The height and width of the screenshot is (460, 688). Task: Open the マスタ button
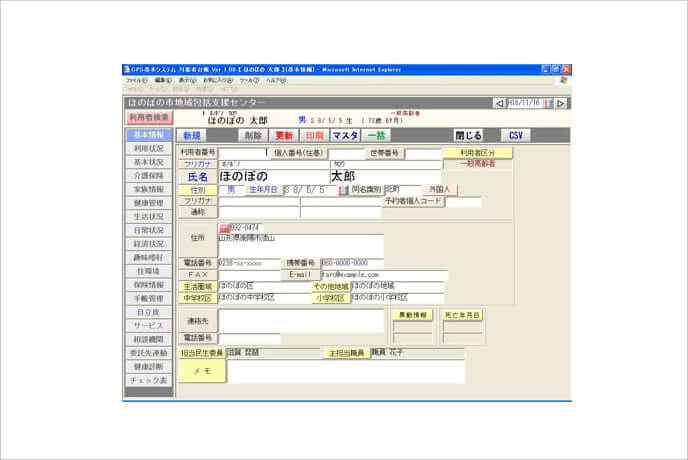pos(345,136)
